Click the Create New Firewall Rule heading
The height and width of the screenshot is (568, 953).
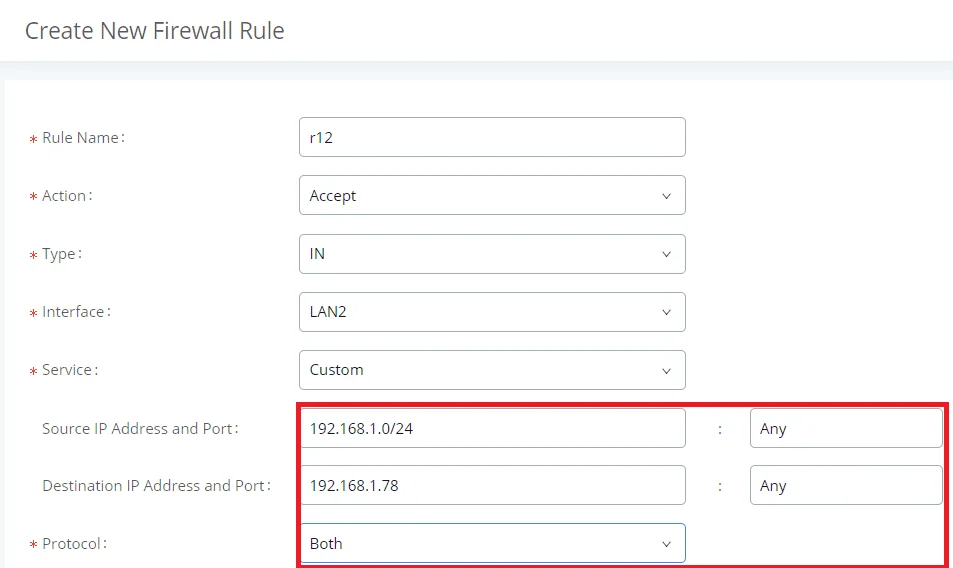pyautogui.click(x=154, y=30)
